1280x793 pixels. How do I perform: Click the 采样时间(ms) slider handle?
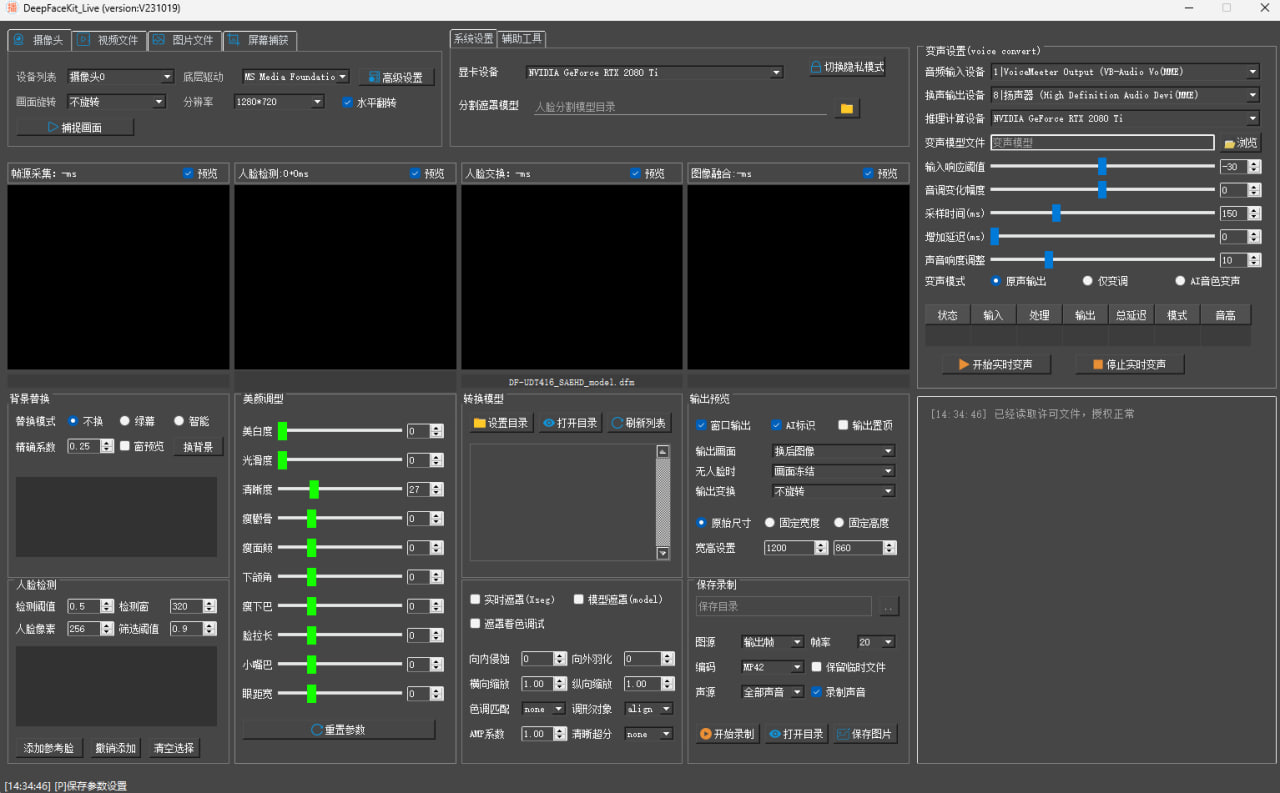[1056, 213]
